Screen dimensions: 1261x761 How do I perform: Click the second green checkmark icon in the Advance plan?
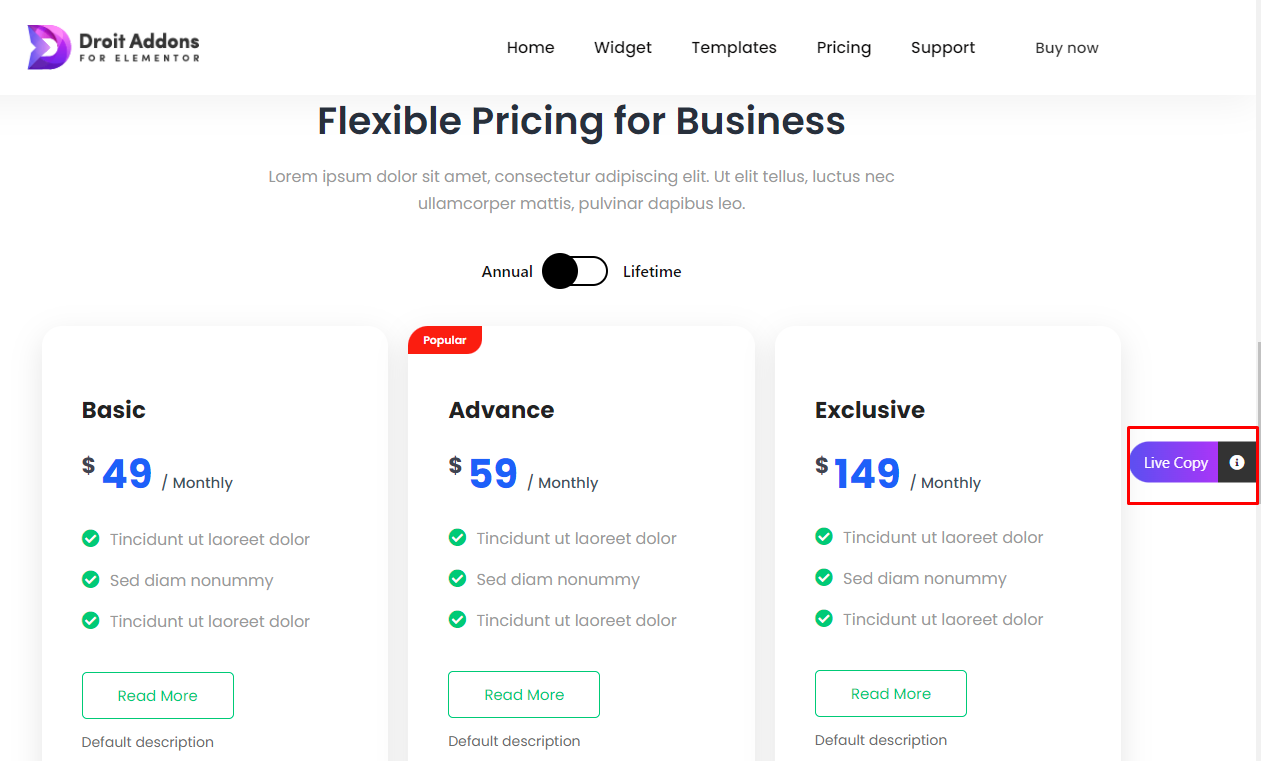(457, 579)
